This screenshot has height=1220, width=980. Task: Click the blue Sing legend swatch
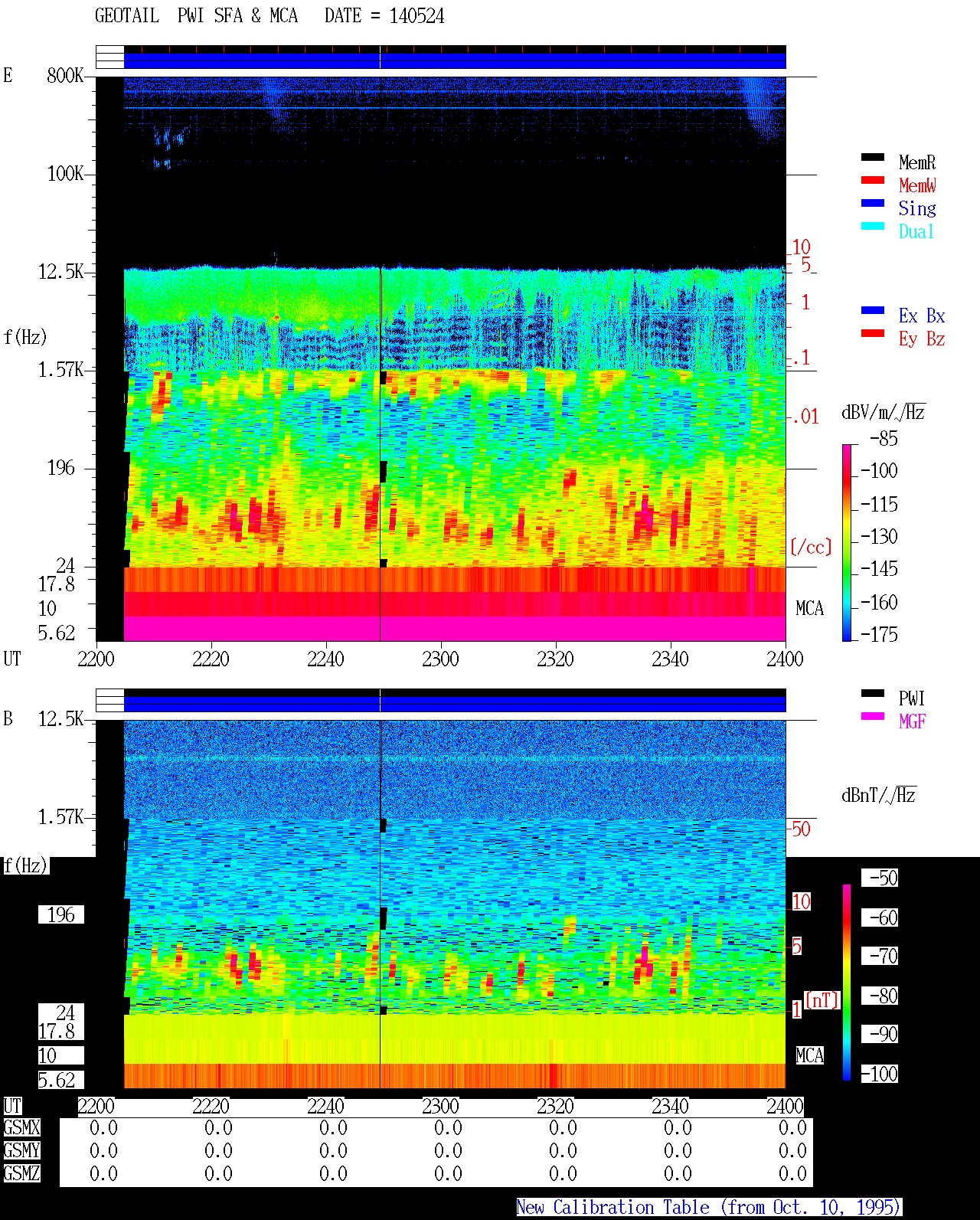pyautogui.click(x=873, y=203)
